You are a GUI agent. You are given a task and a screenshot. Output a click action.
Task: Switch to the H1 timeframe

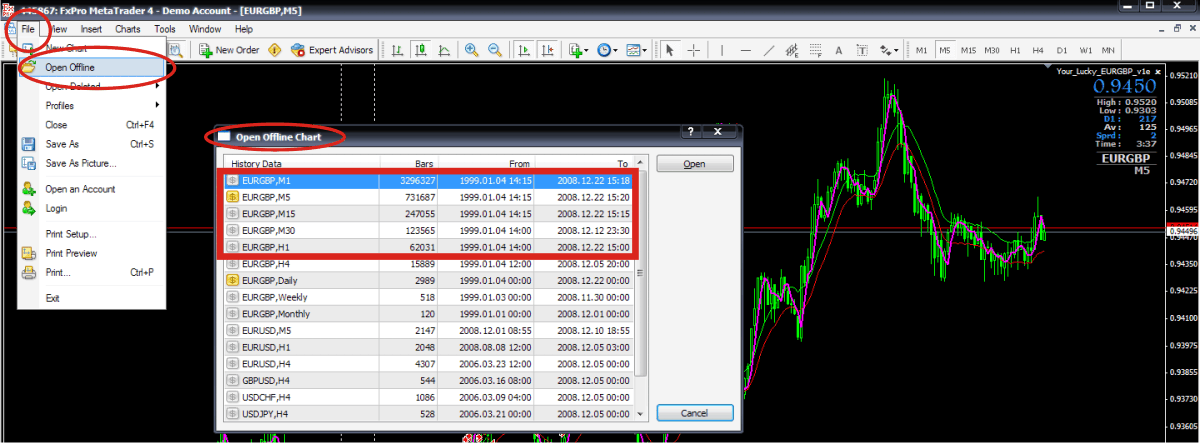[1016, 49]
